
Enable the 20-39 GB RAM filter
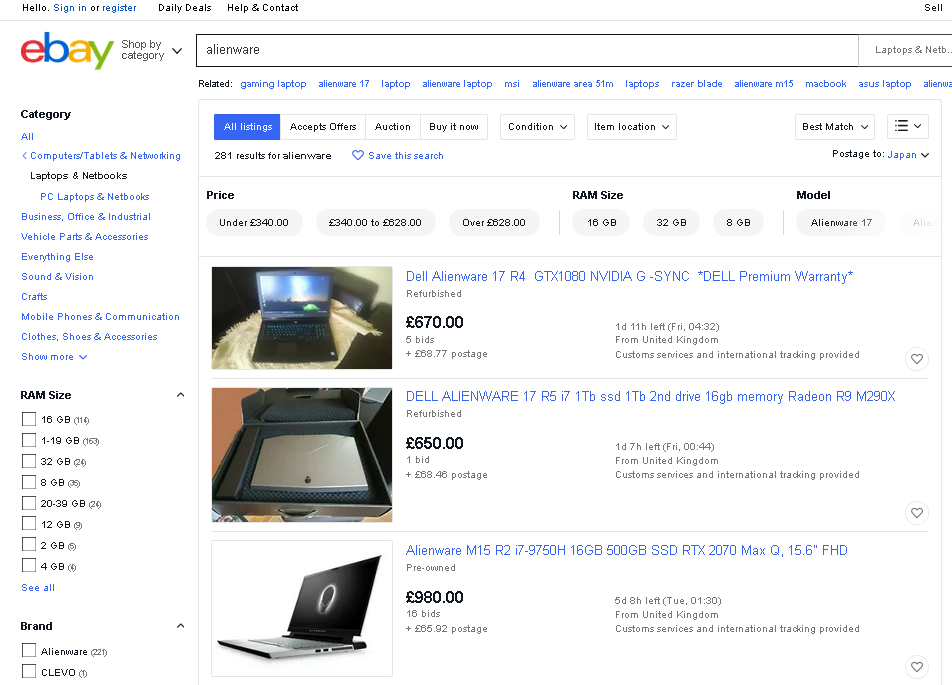pos(29,503)
